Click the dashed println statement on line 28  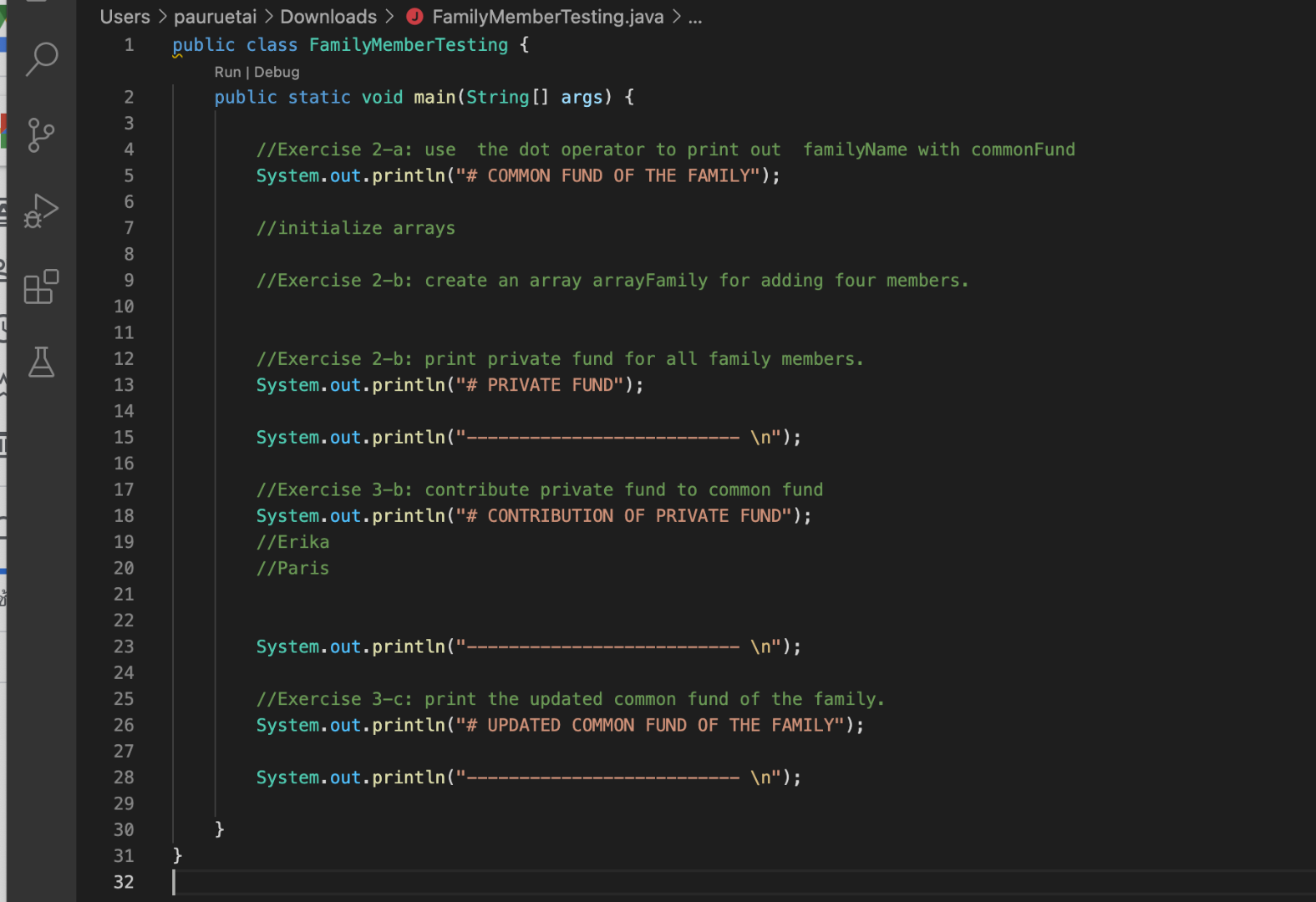[529, 778]
